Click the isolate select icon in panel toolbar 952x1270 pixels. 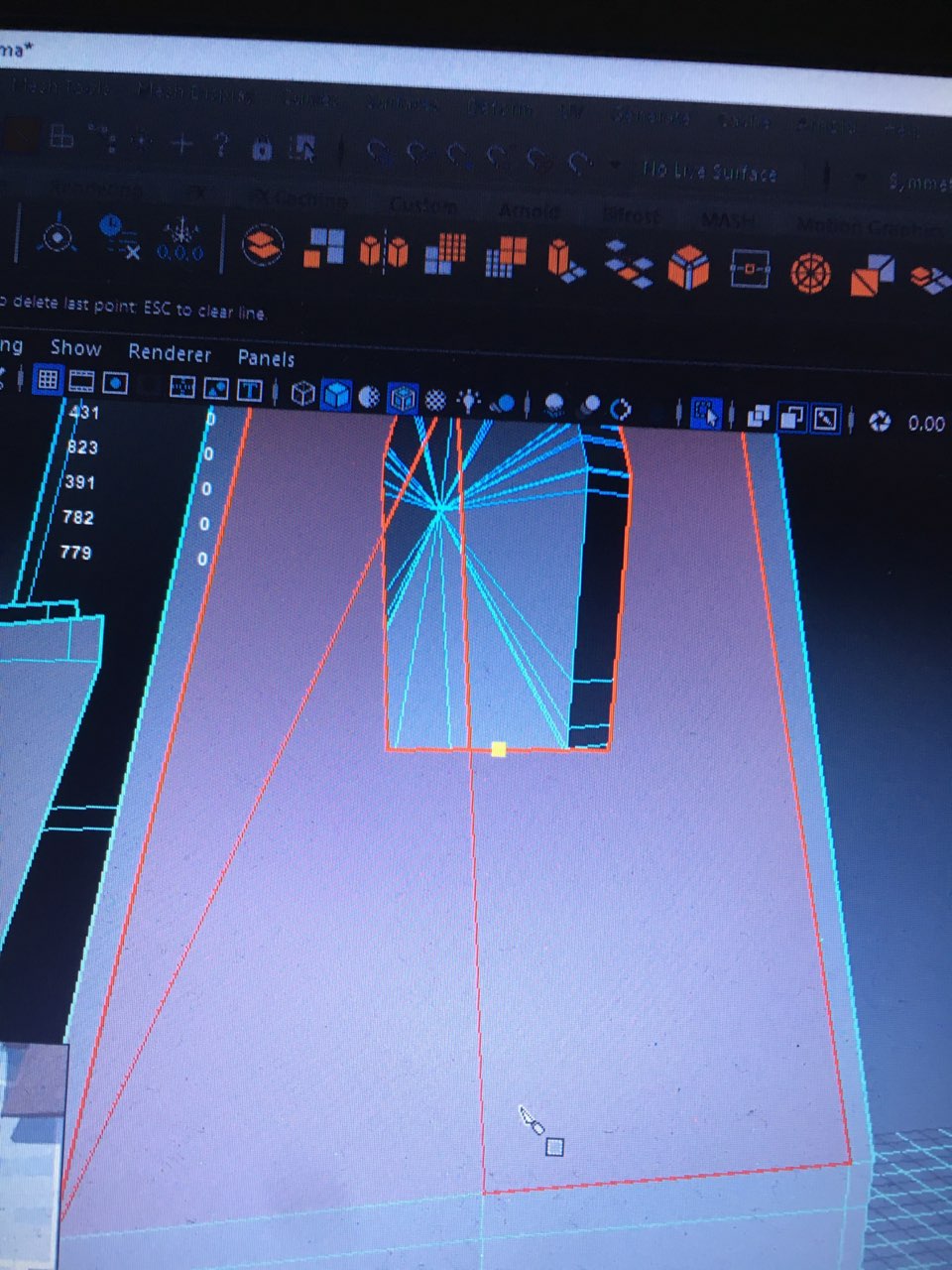705,413
